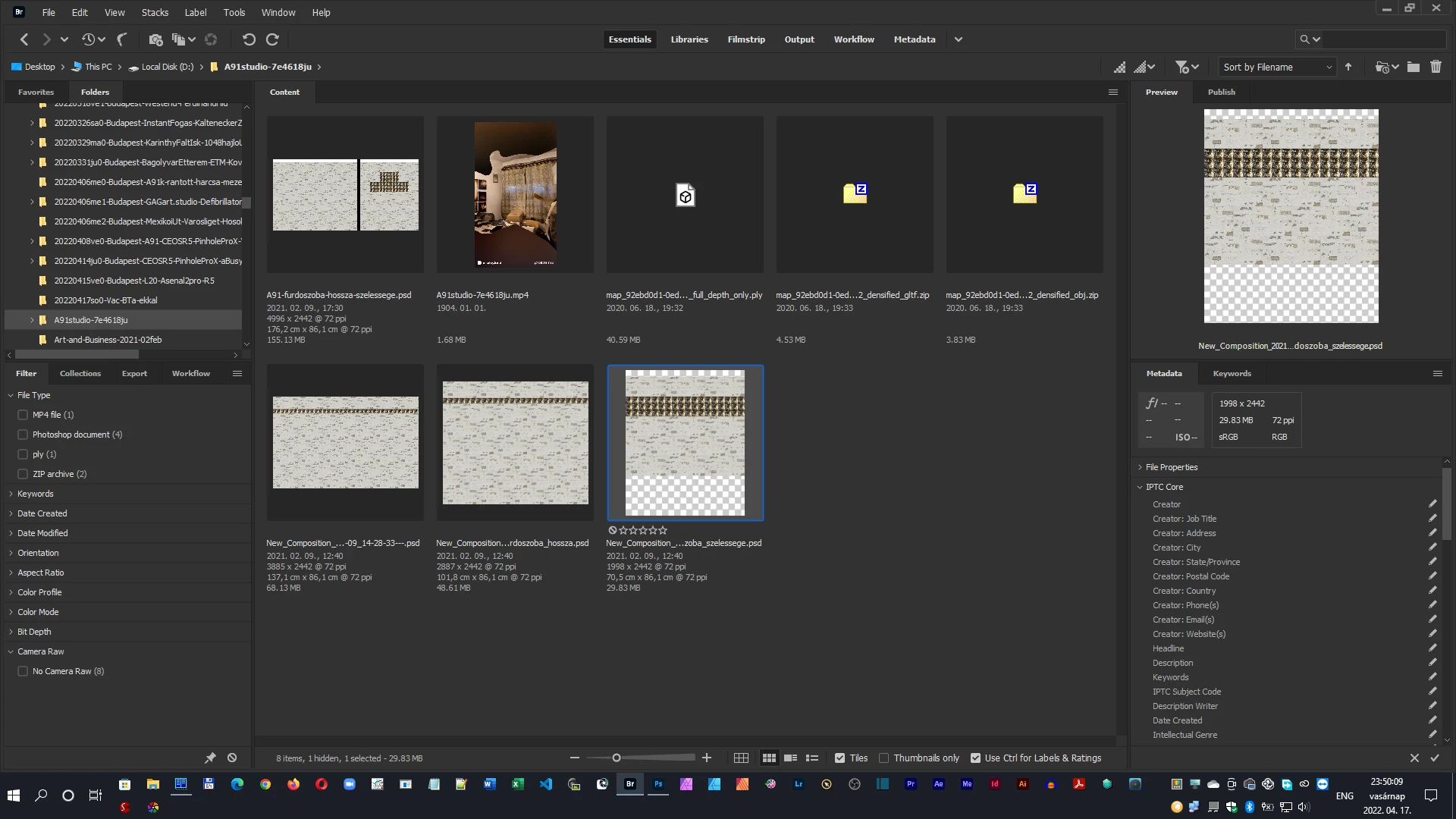
Task: Switch to the Filmstrip workspace
Action: [745, 39]
